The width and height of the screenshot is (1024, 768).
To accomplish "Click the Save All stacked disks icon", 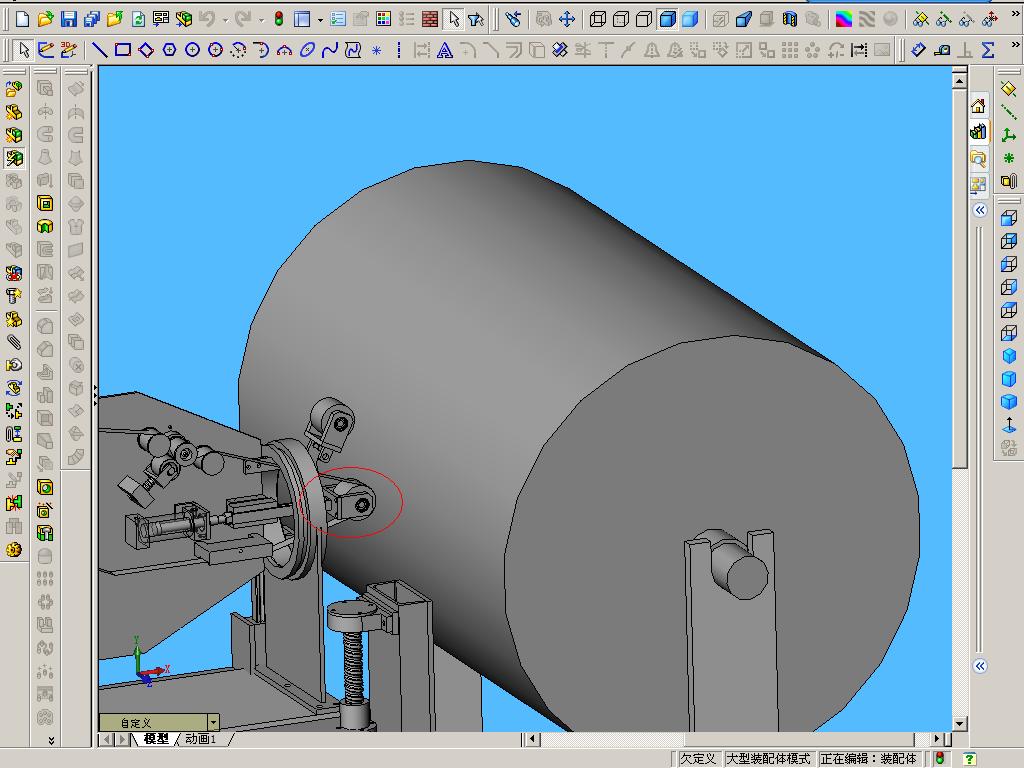I will [91, 20].
